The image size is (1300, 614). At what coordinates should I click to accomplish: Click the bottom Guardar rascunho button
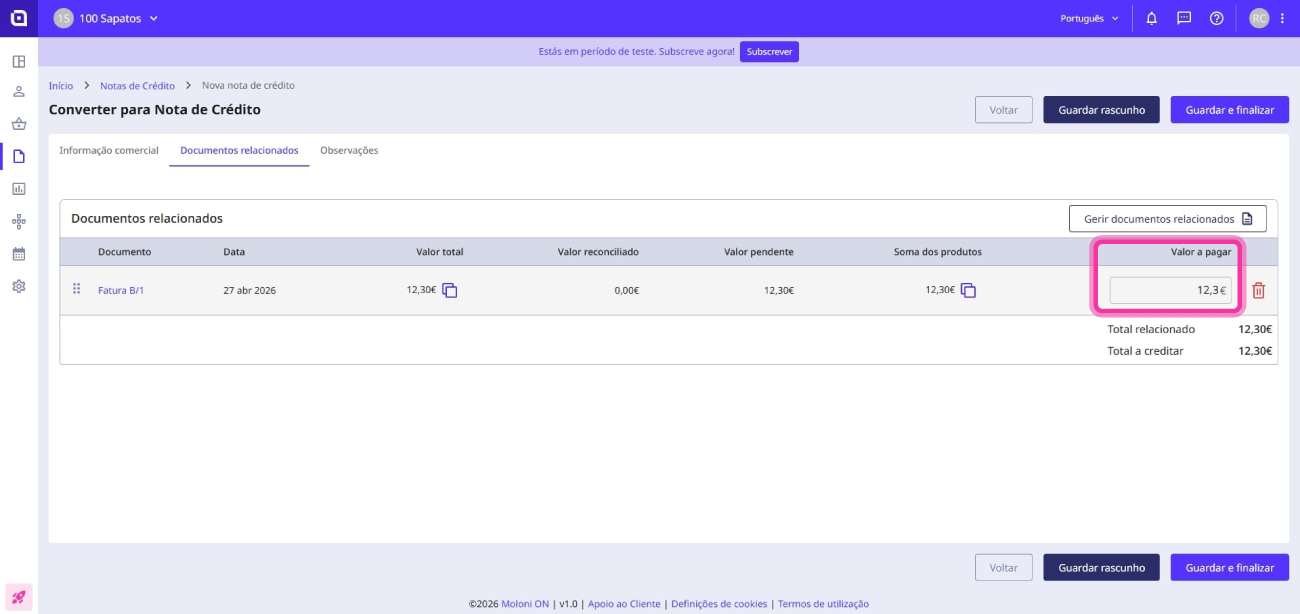tap(1101, 567)
